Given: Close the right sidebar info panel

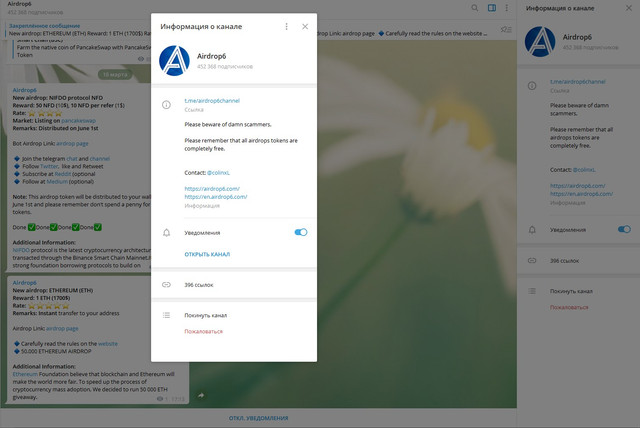Looking at the screenshot, I should 629,8.
